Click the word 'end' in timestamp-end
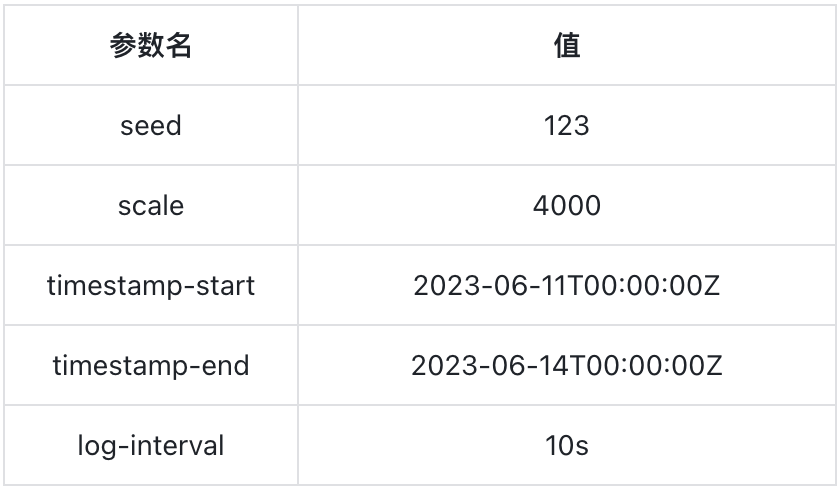Image resolution: width=840 pixels, height=490 pixels. (225, 366)
